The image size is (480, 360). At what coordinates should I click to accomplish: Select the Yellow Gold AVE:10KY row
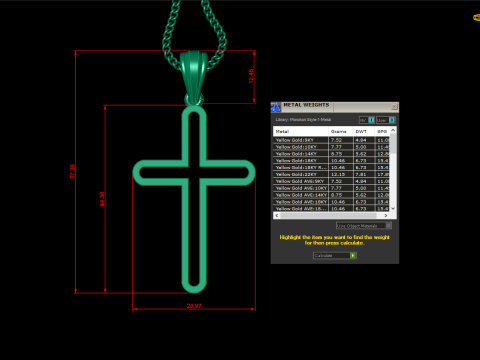coord(331,188)
